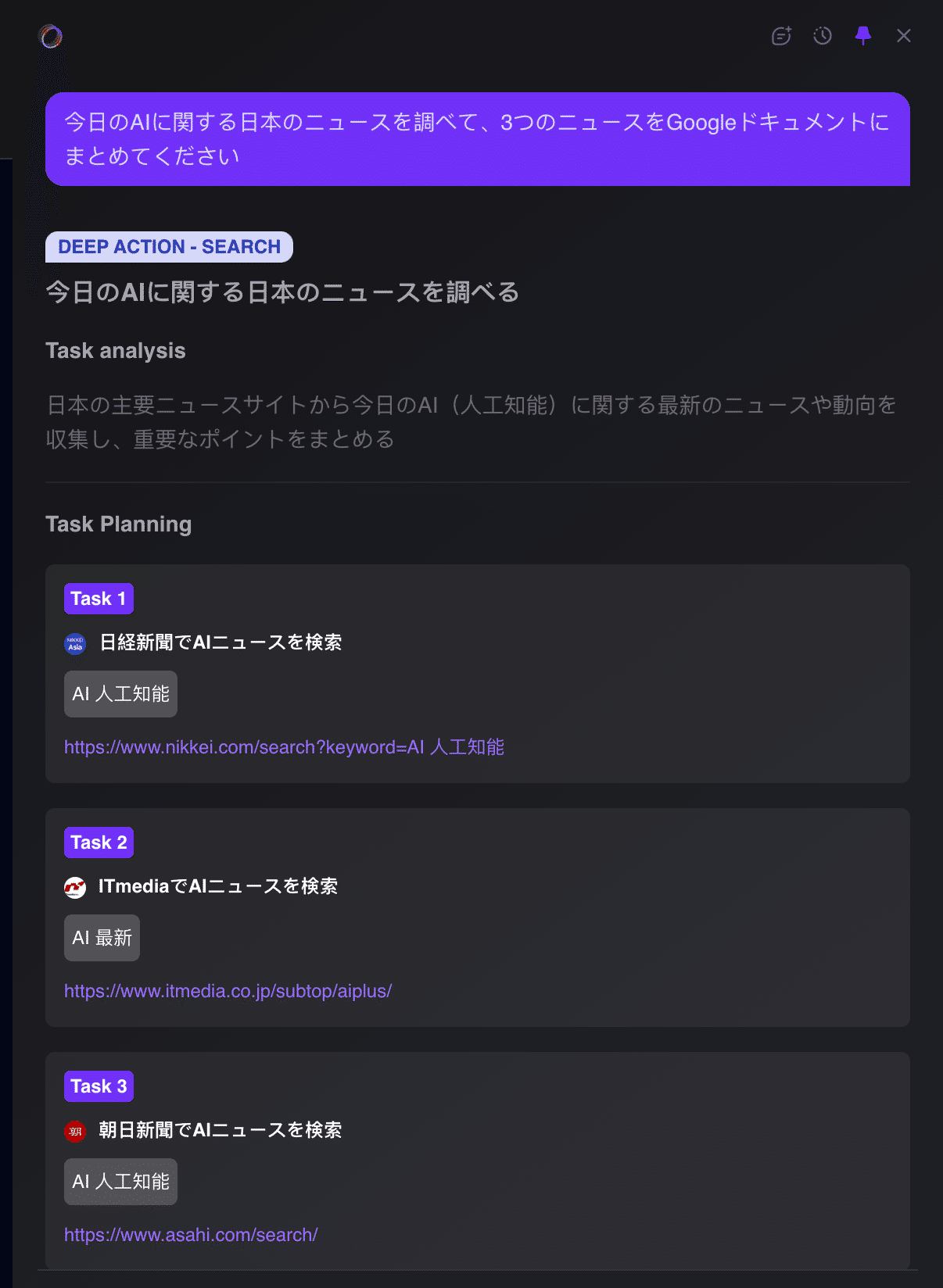
Task: Open the itmedia.co.jp aiplus link
Action: click(x=228, y=991)
